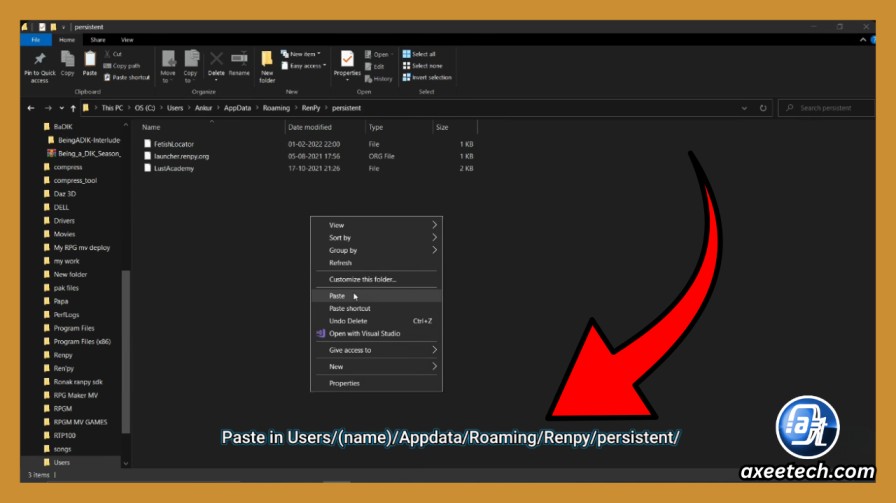Viewport: 896px width, 503px height.
Task: Open the Properties checkmark ribbon icon
Action: (347, 58)
